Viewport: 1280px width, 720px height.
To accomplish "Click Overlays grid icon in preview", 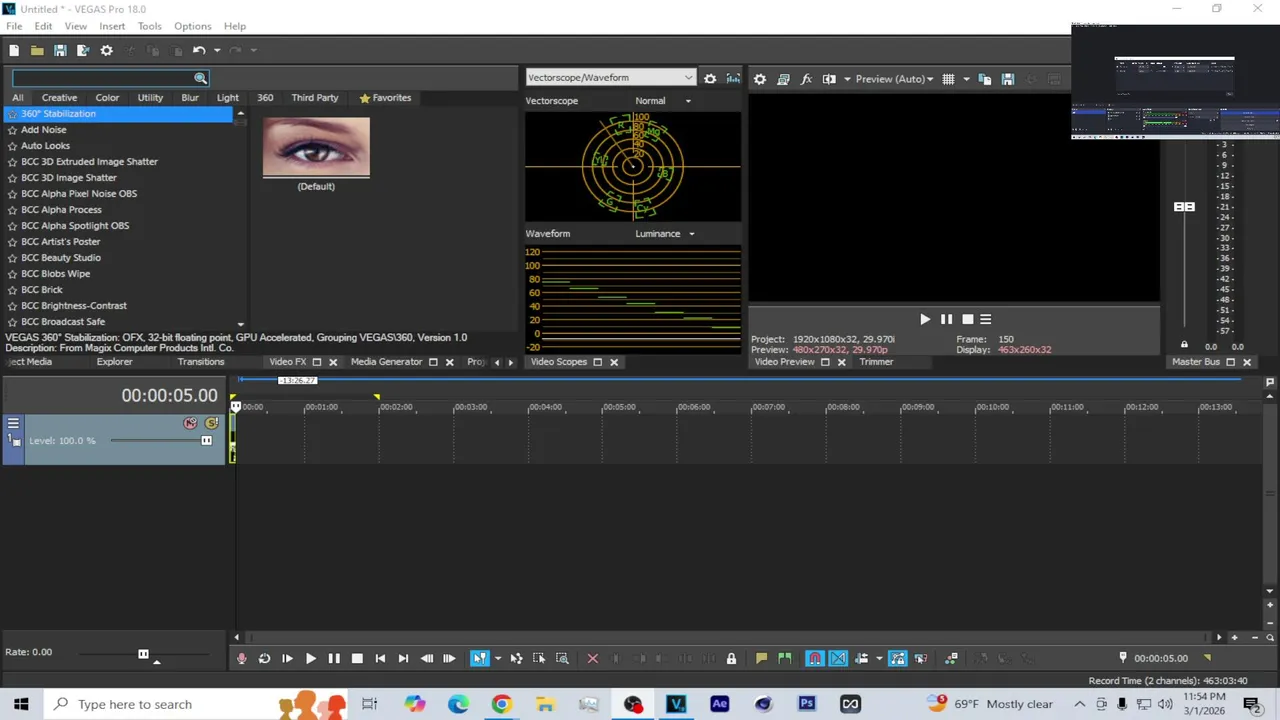I will click(948, 79).
